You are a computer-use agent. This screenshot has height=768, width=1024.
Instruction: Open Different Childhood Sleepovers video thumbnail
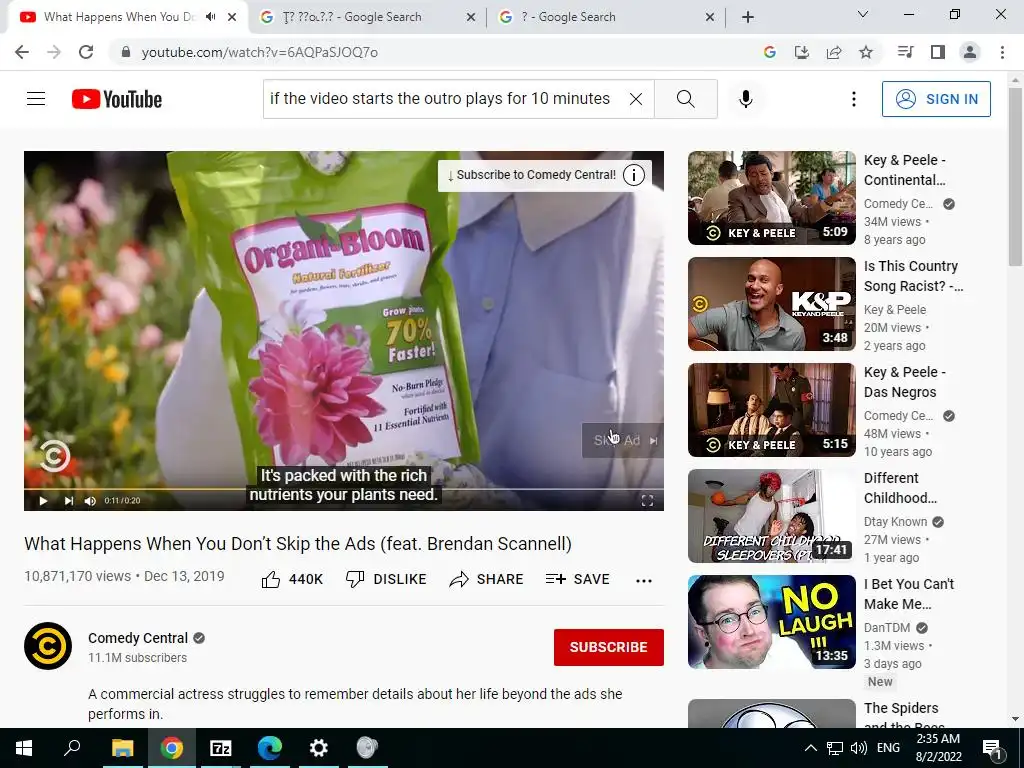click(772, 516)
